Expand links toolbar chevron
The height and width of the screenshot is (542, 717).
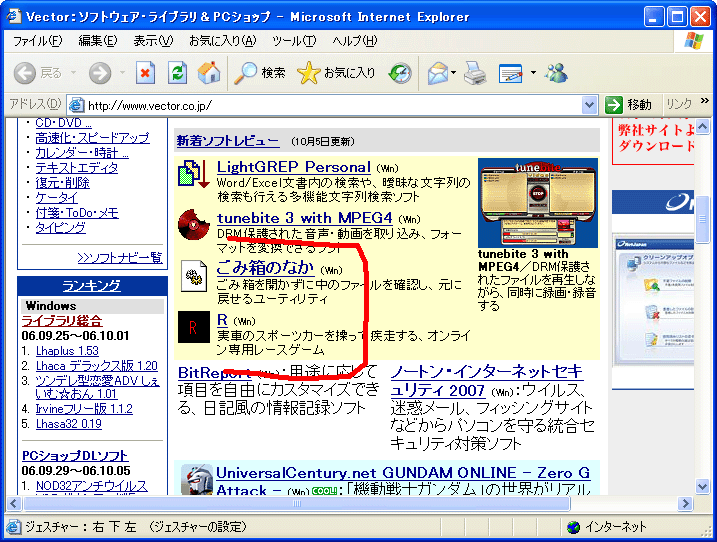point(705,101)
